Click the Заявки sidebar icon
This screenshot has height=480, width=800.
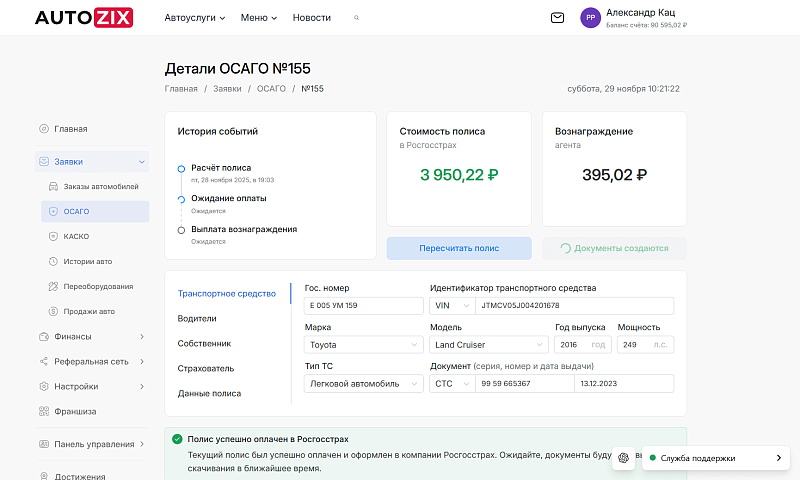coord(44,162)
